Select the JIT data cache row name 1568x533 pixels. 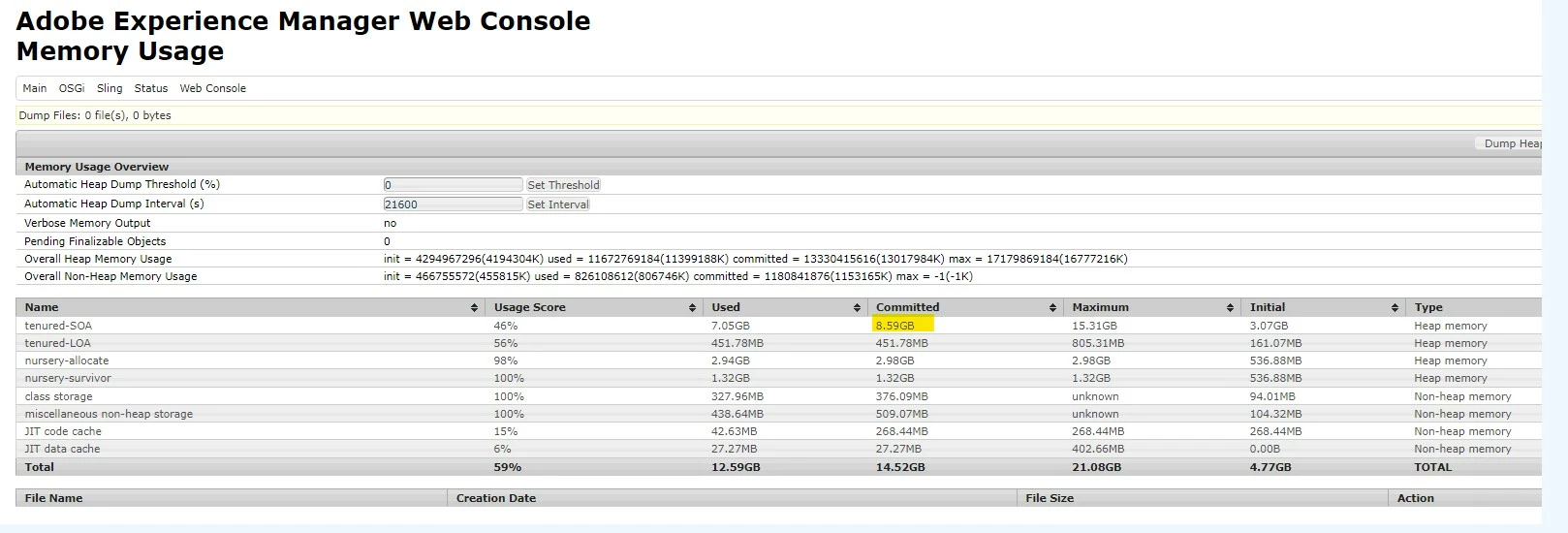62,449
